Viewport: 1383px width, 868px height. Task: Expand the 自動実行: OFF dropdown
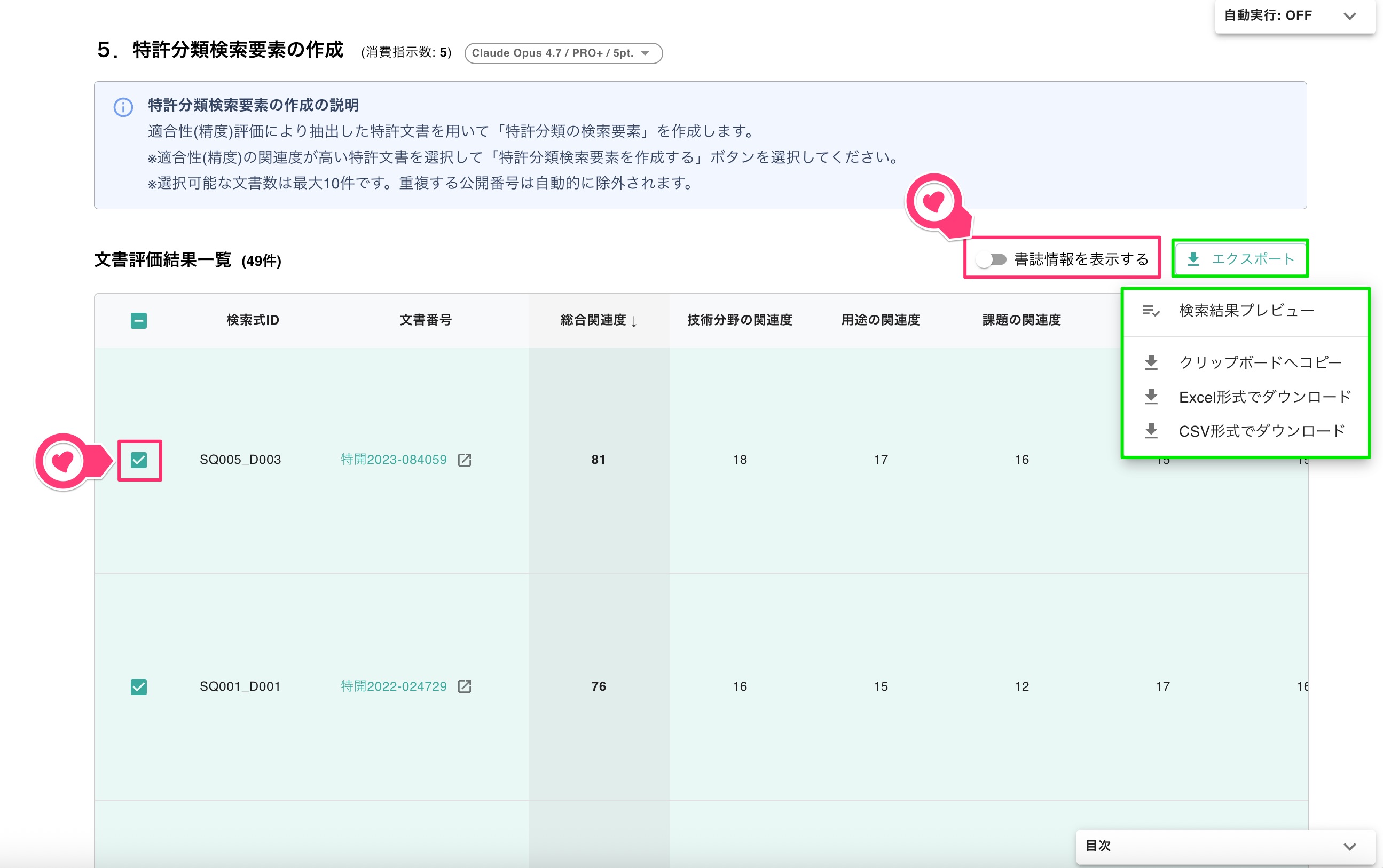1294,16
